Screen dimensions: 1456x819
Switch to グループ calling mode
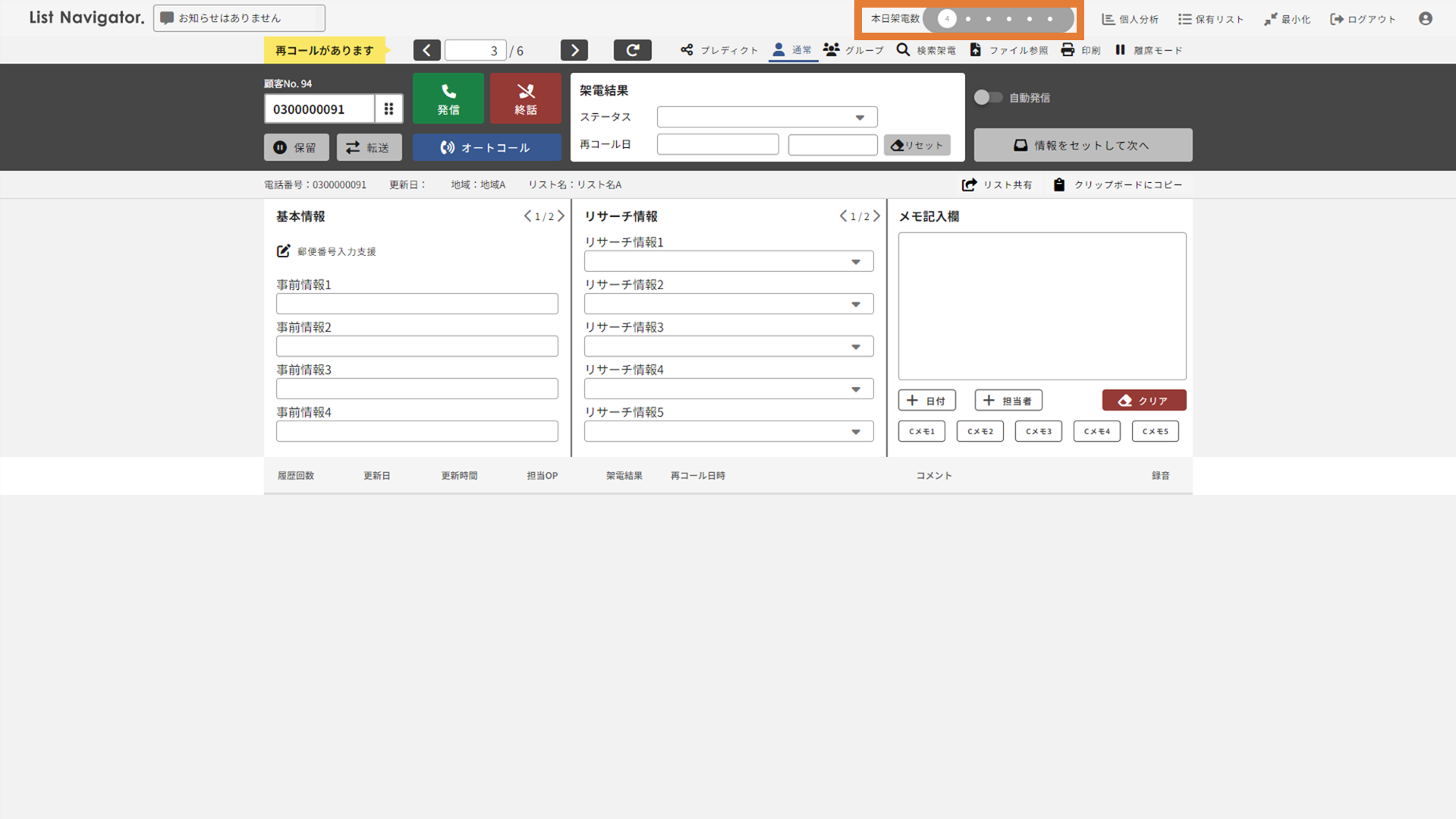854,50
